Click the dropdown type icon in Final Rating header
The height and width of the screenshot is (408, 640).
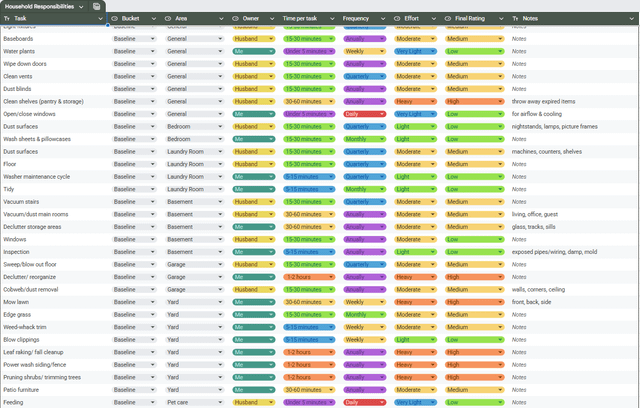tap(448, 18)
